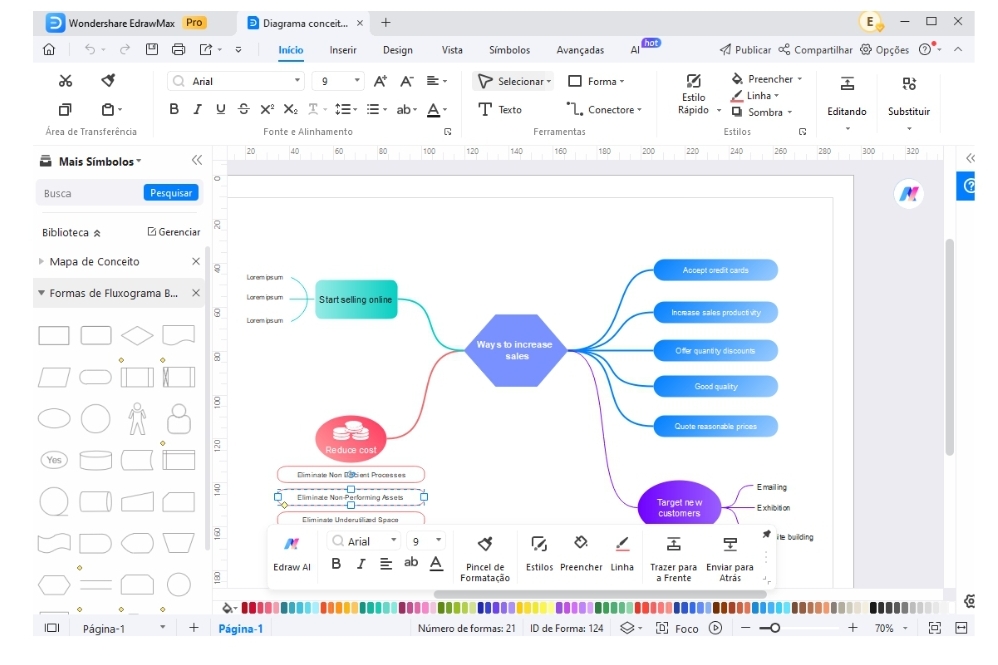Click Trazer para a Frente icon
The width and height of the screenshot is (998, 665).
(673, 544)
